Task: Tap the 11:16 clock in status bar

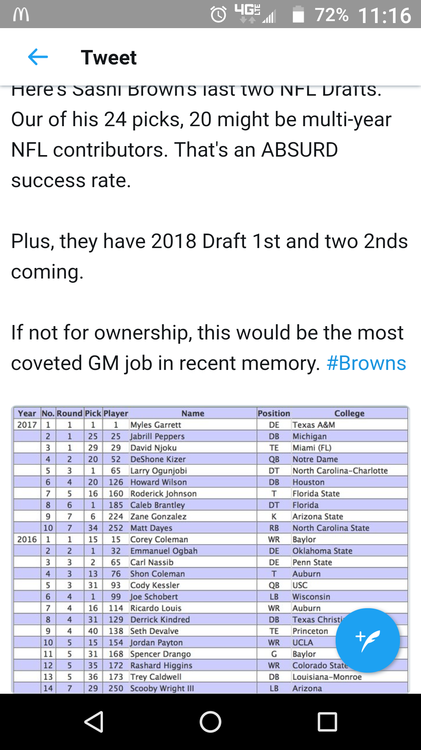Action: 384,15
